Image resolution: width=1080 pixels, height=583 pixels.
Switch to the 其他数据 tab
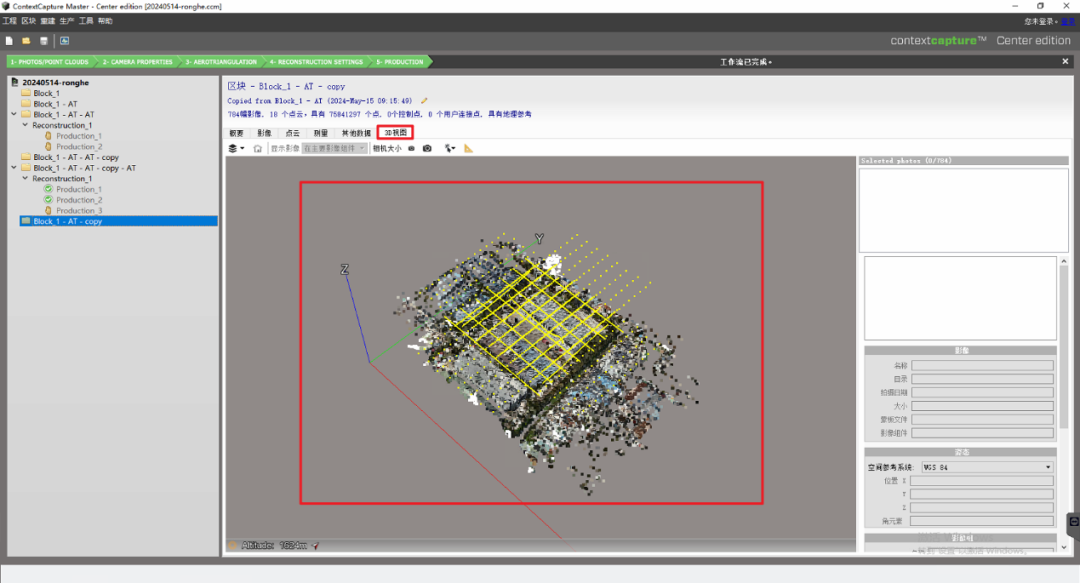tap(356, 133)
